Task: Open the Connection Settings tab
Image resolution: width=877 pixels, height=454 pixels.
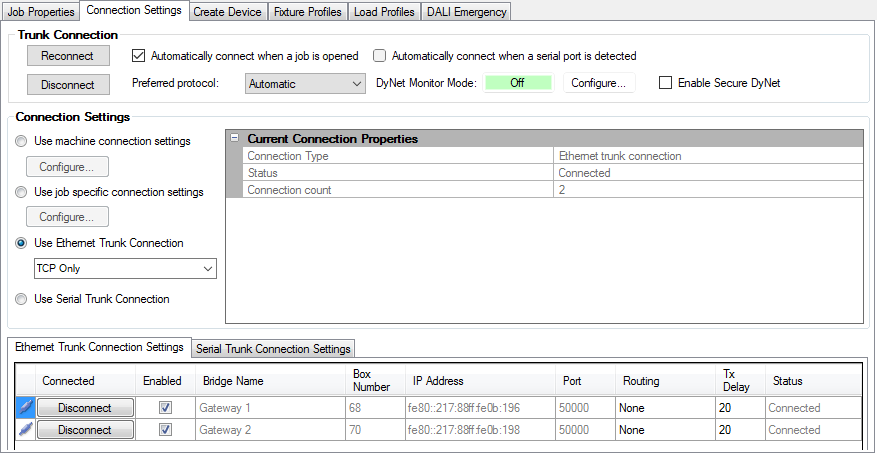Action: [134, 10]
